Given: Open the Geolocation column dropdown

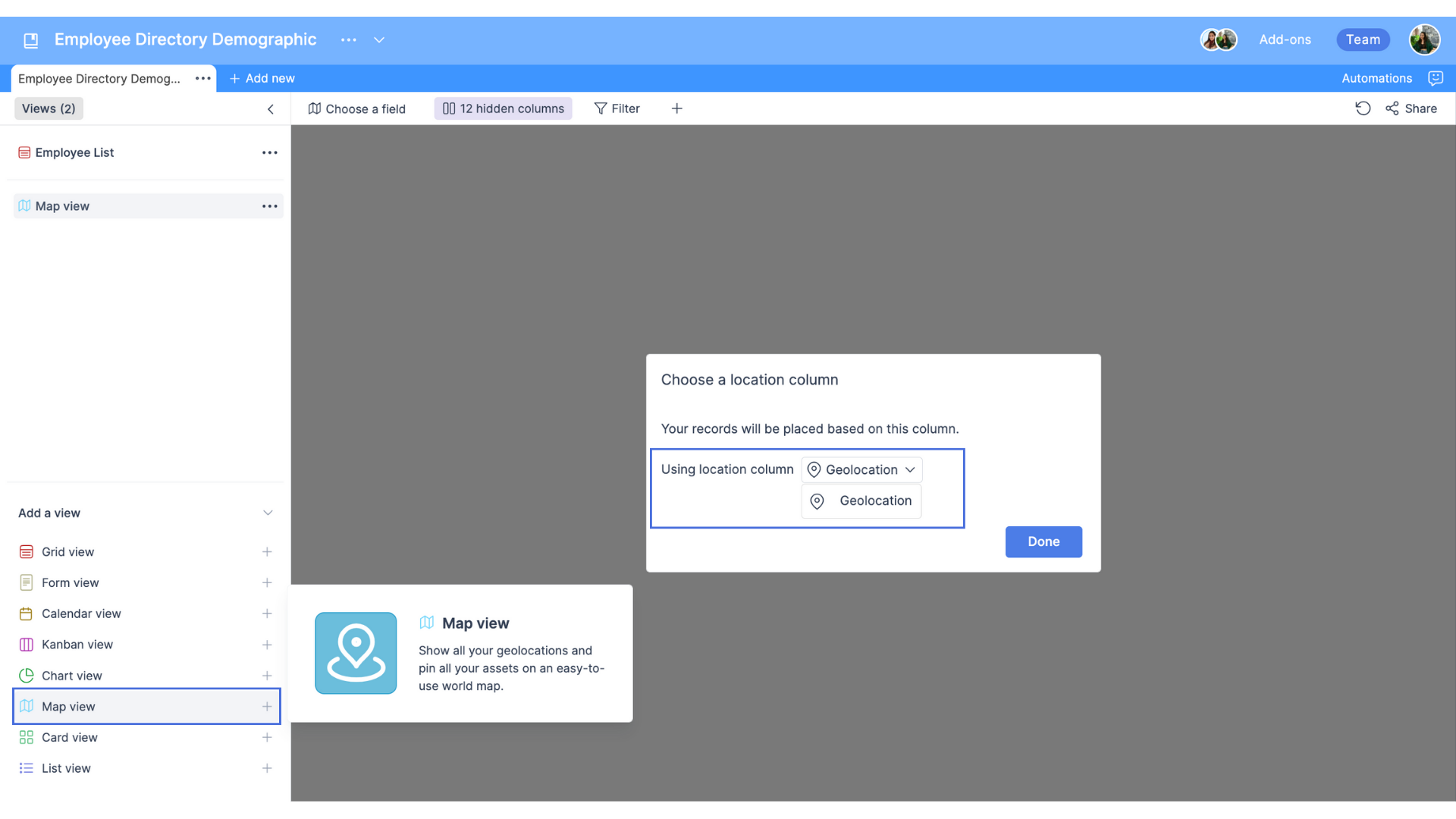Looking at the screenshot, I should 861,470.
